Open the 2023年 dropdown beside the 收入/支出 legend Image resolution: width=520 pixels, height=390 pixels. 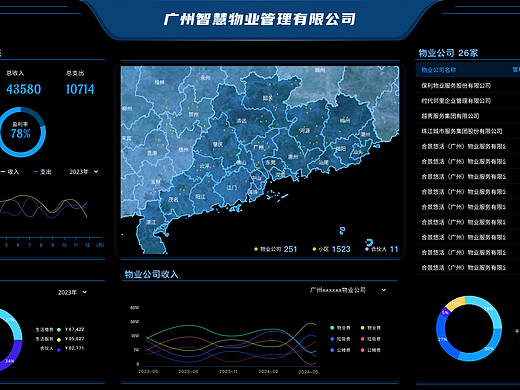[84, 172]
